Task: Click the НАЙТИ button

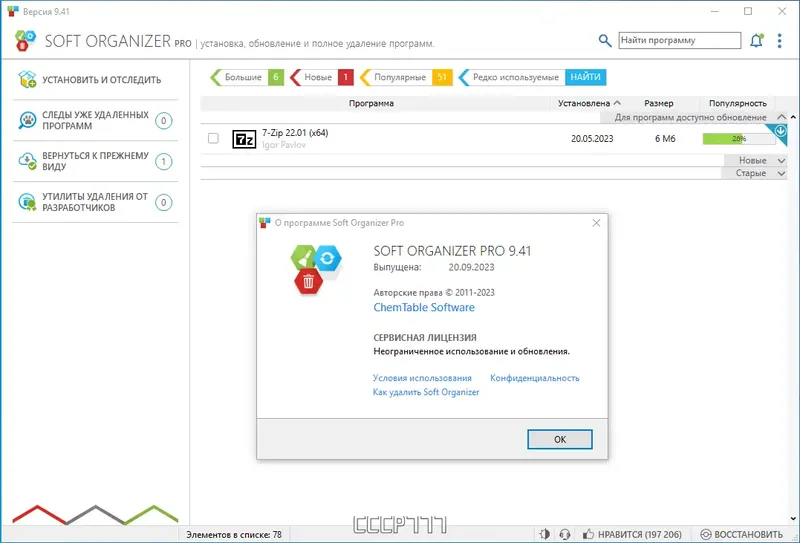Action: point(585,78)
